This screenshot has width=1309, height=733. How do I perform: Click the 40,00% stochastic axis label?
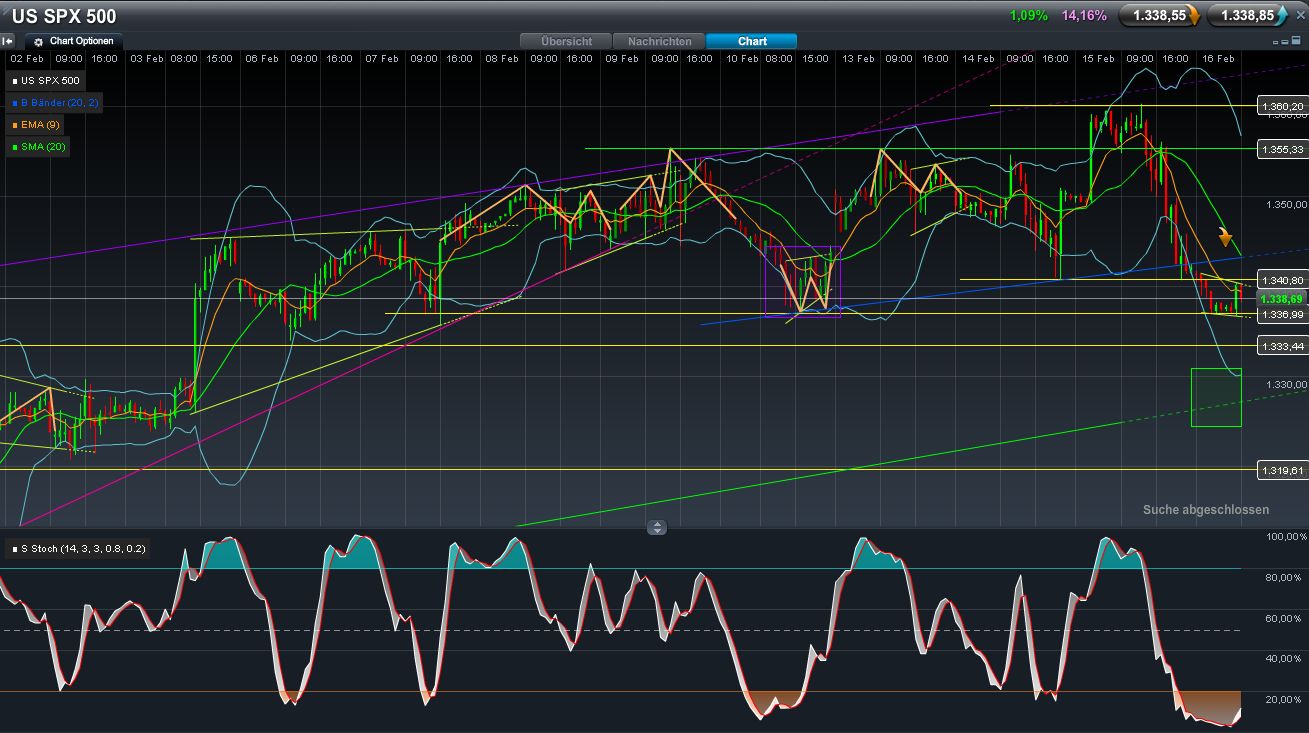pos(1284,658)
